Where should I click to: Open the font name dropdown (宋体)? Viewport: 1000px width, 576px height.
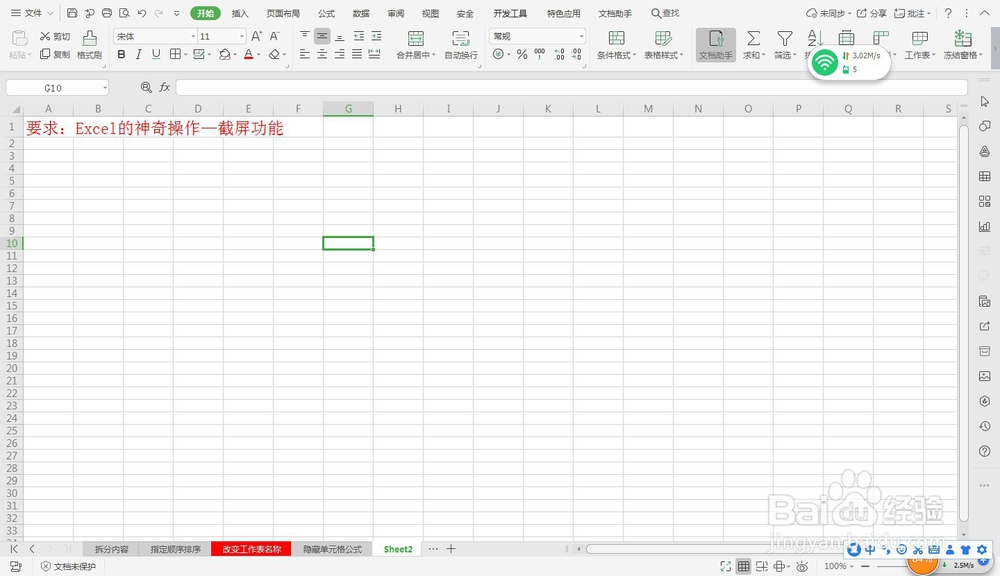point(193,36)
